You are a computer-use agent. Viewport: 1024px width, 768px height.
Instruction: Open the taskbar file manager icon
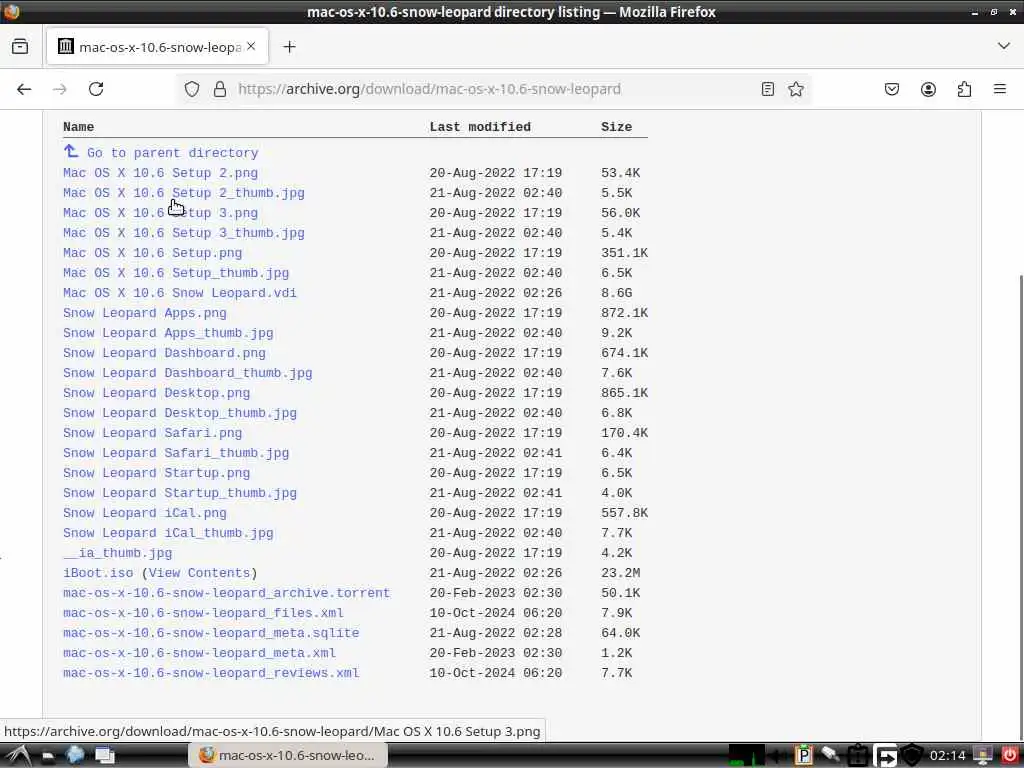coord(48,756)
